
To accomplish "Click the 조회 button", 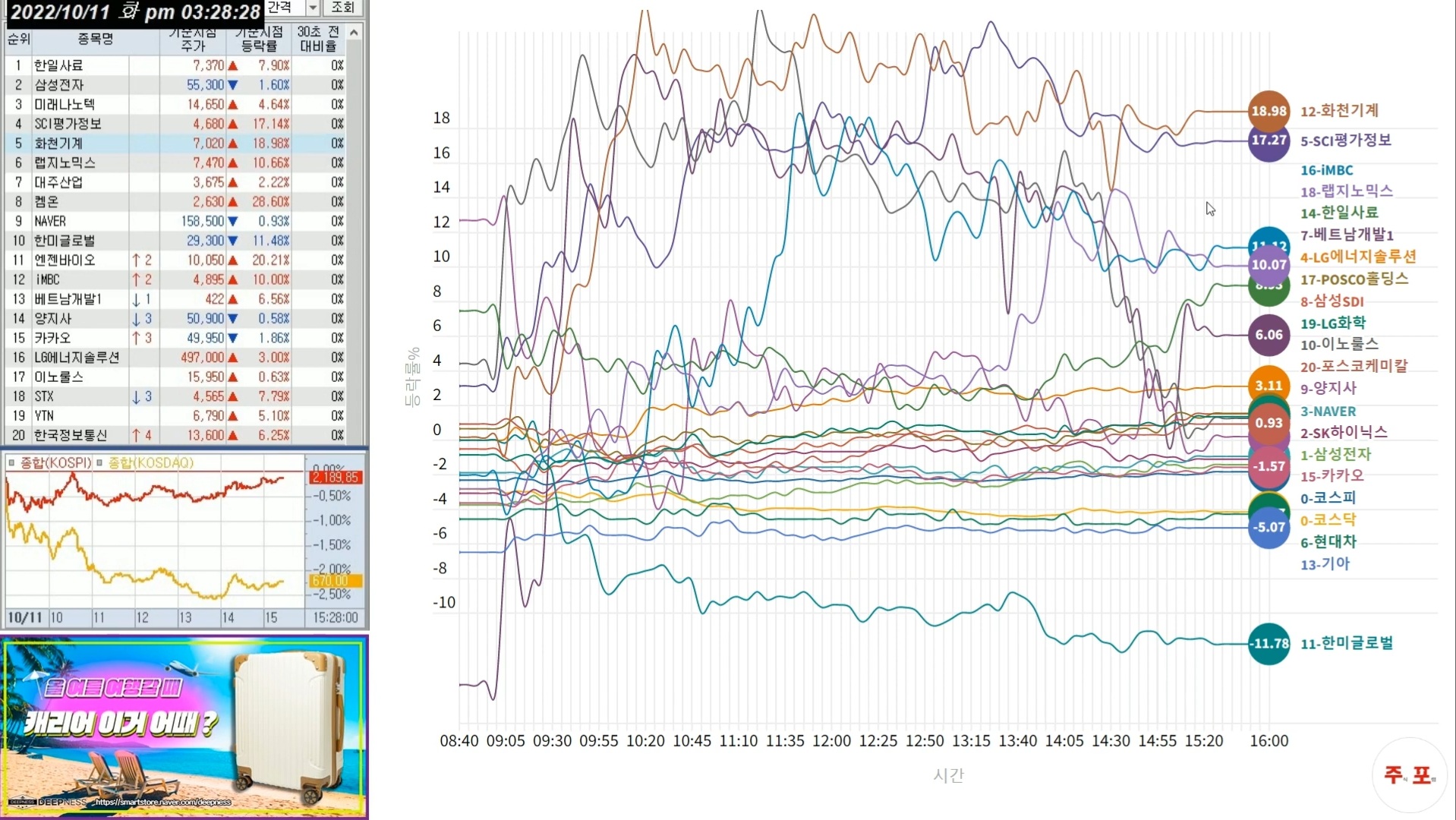I will 342,8.
